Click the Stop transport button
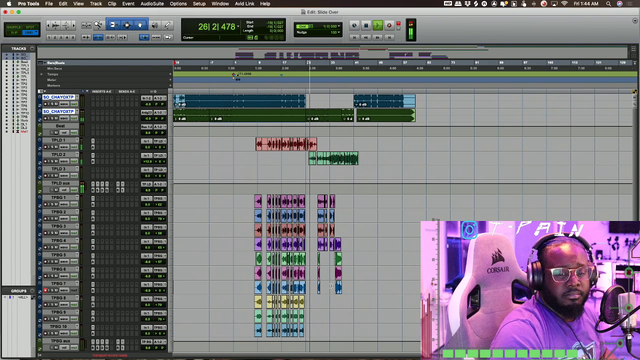 click(x=366, y=25)
